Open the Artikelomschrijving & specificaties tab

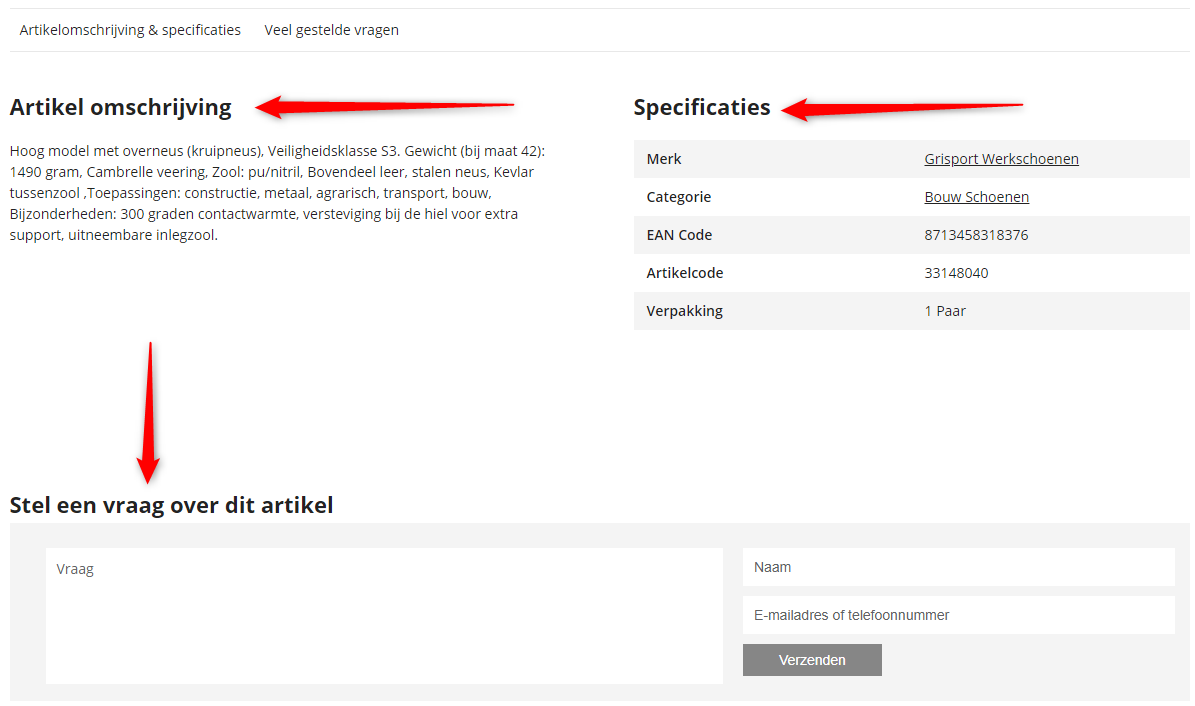[x=130, y=30]
